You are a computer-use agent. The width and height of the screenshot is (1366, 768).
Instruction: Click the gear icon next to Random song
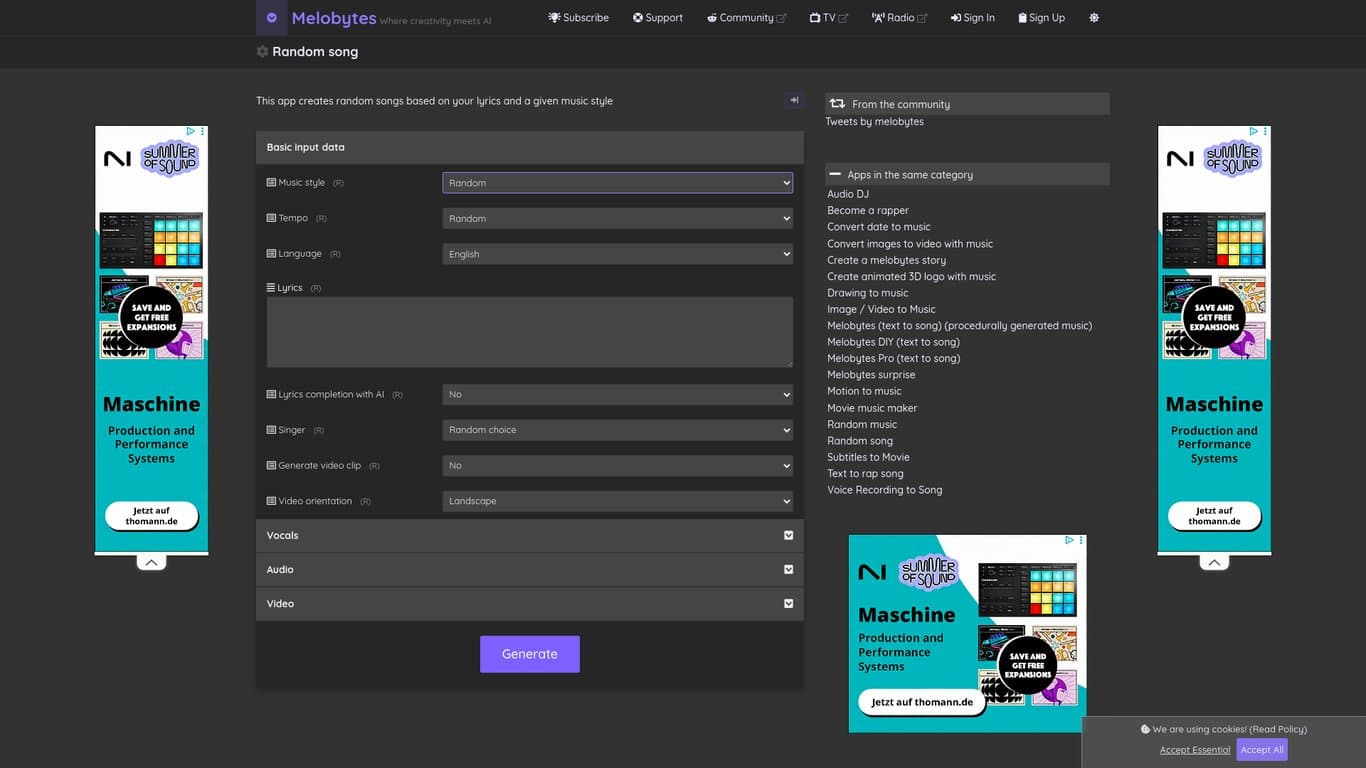[262, 52]
